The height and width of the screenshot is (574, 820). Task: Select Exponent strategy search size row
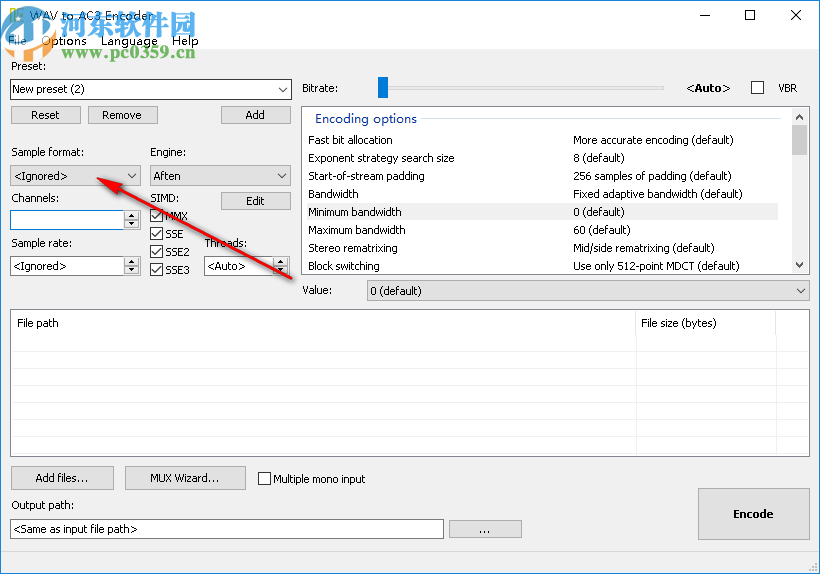pos(543,158)
